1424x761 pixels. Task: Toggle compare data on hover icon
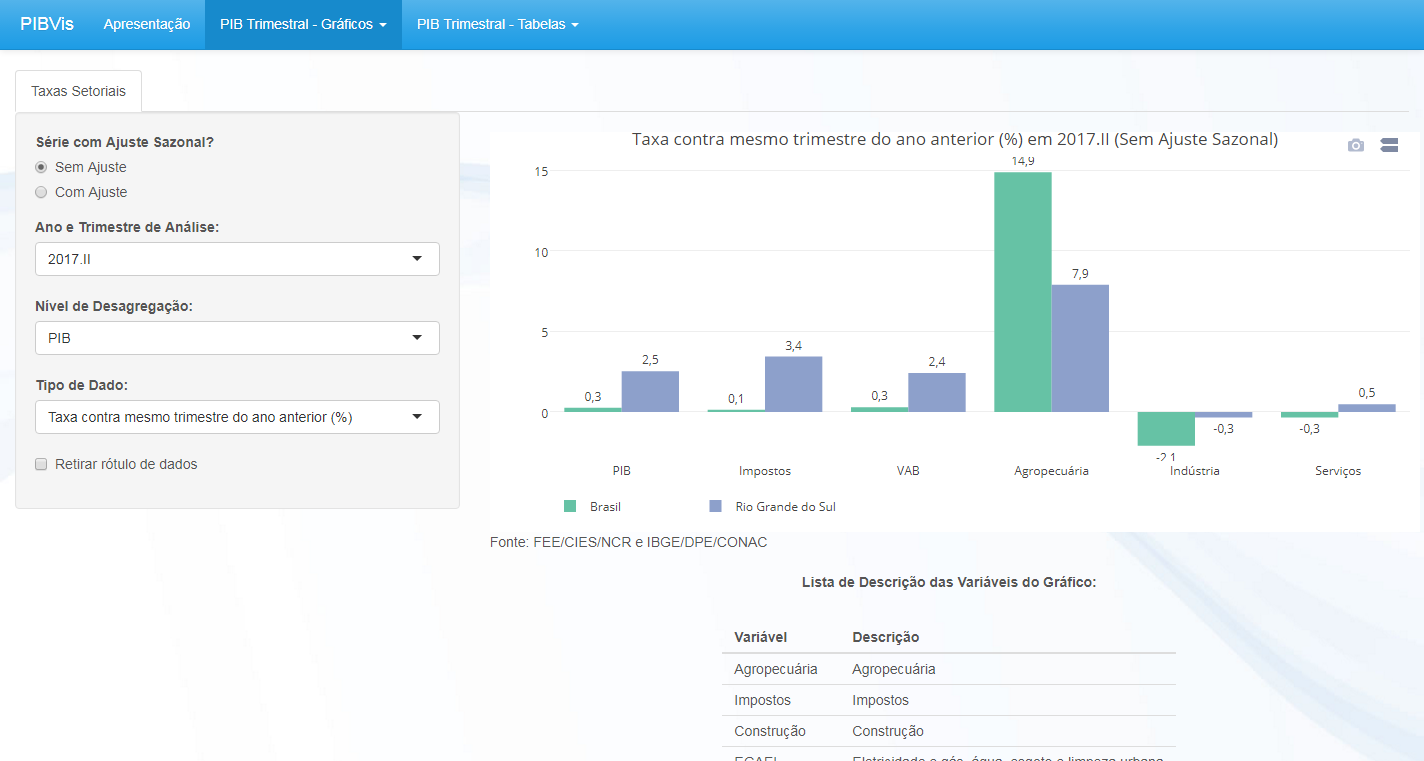point(1389,145)
